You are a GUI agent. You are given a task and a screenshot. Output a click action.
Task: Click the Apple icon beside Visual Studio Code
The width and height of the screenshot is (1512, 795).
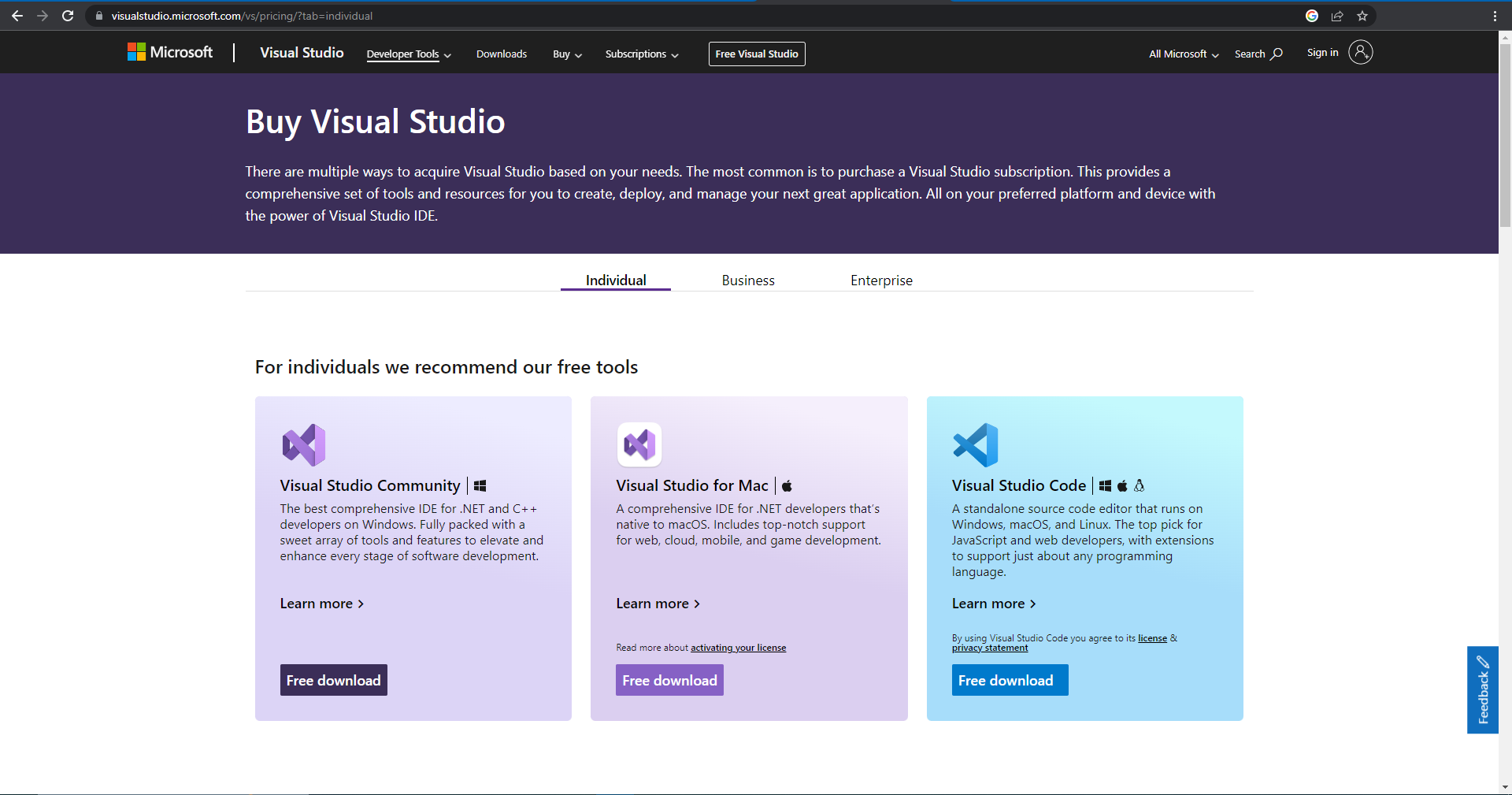[1122, 486]
